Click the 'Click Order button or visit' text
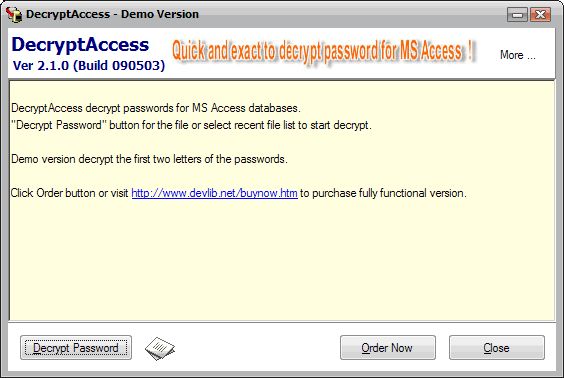Viewport: 564px width, 378px height. point(69,193)
